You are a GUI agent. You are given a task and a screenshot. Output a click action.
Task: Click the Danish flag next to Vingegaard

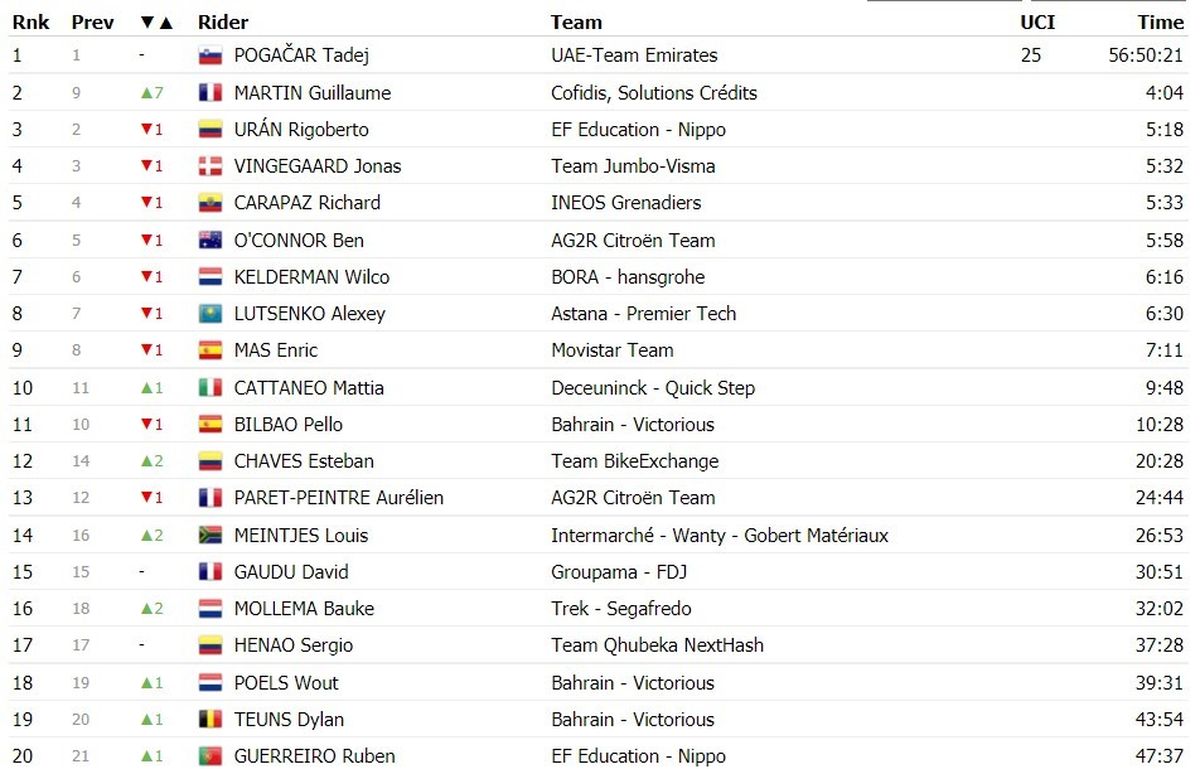point(210,167)
